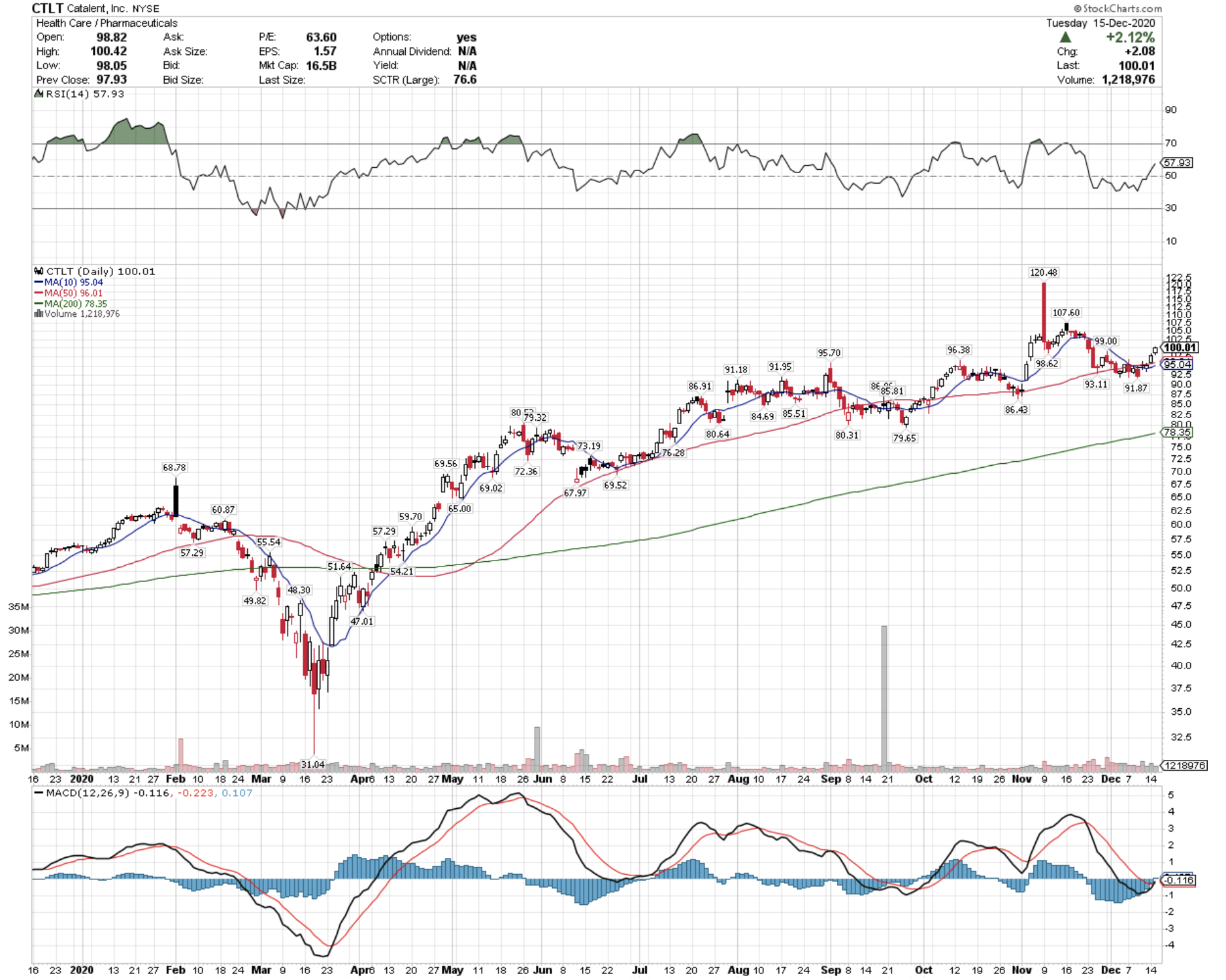The height and width of the screenshot is (980, 1226).
Task: Click the 67.97 price label
Action: pyautogui.click(x=575, y=493)
